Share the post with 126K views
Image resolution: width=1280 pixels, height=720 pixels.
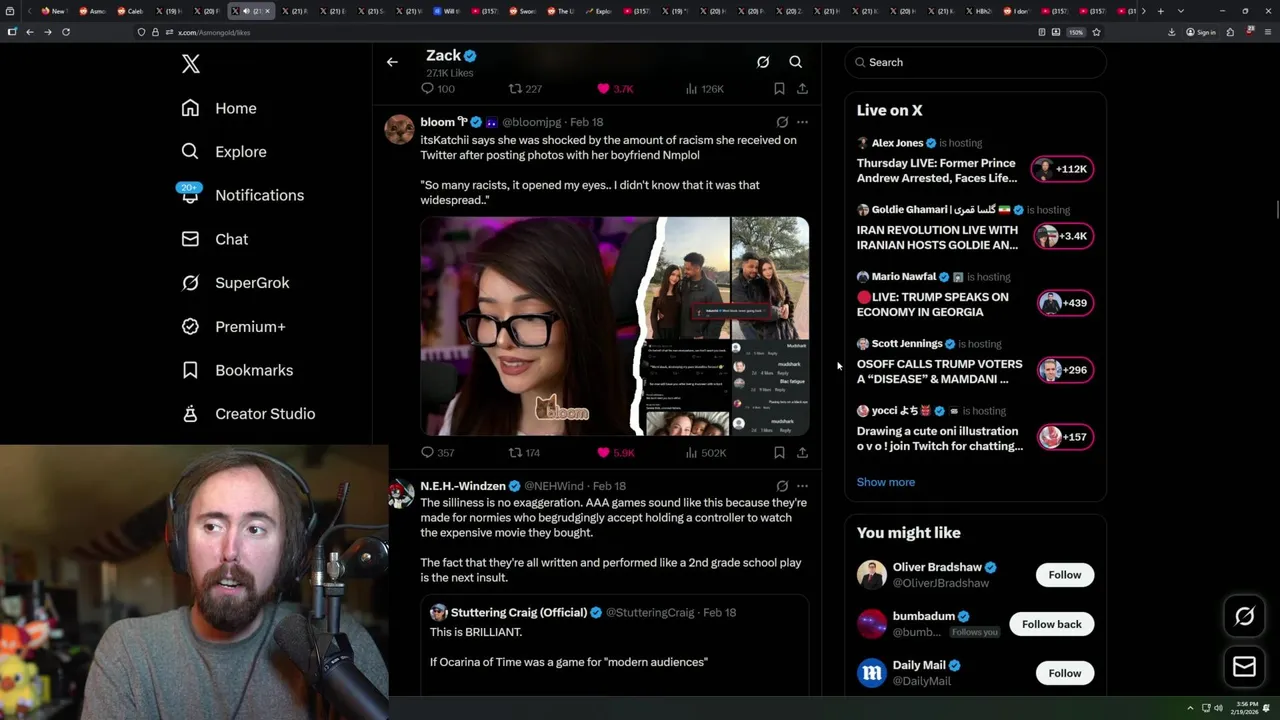point(802,89)
